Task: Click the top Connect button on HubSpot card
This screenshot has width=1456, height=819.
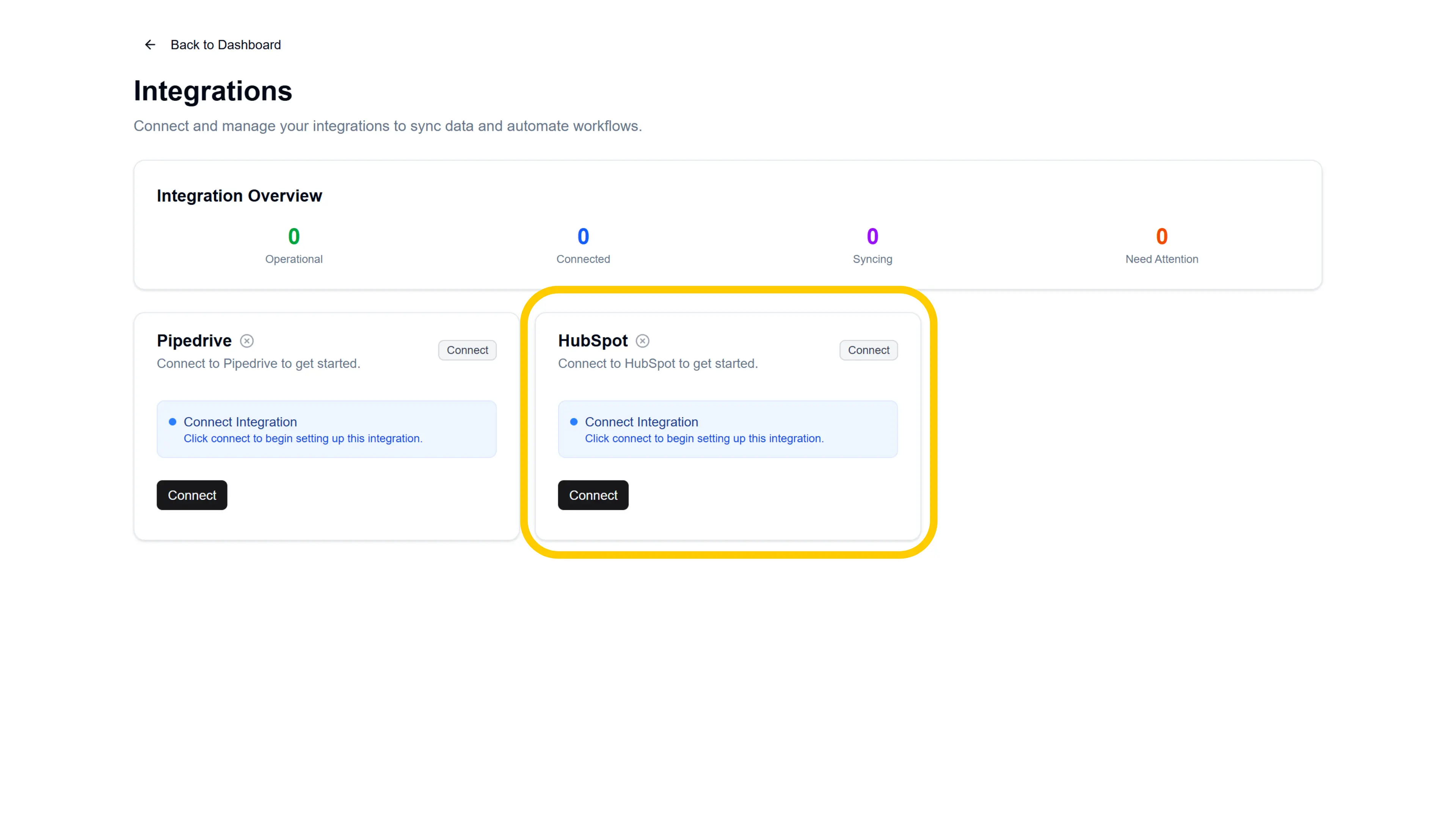Action: coord(868,350)
